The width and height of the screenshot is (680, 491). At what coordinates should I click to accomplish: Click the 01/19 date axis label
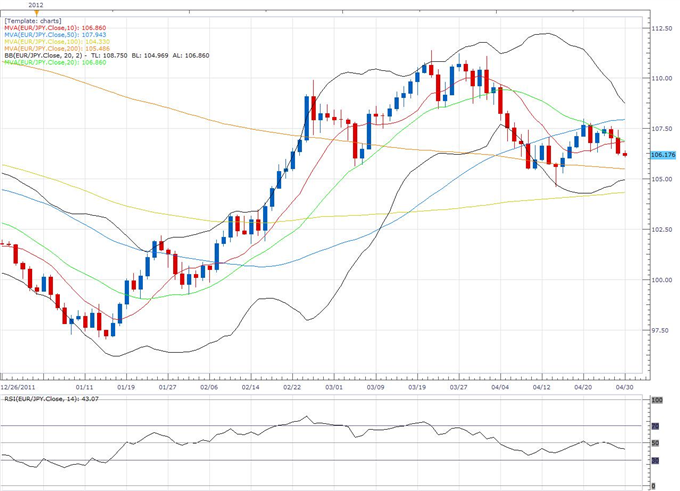(x=126, y=387)
